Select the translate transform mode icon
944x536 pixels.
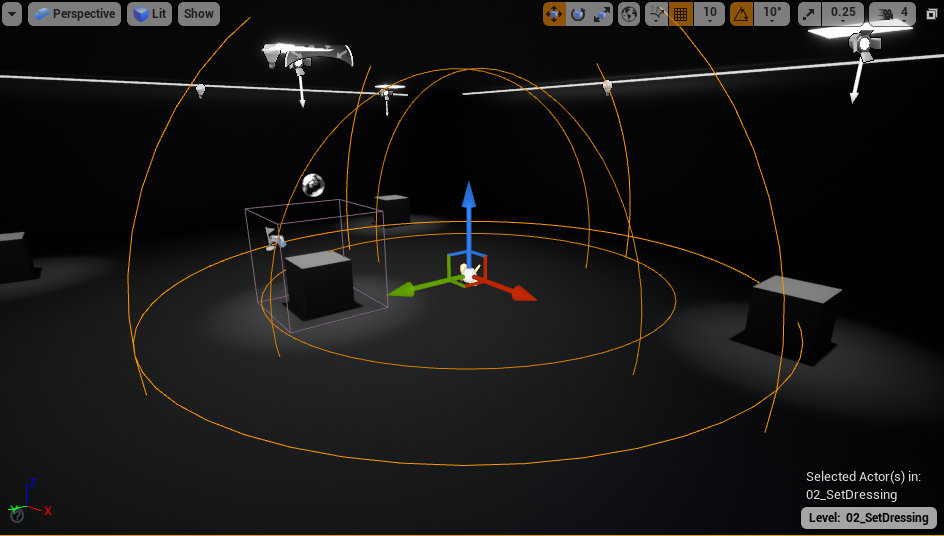click(x=554, y=13)
